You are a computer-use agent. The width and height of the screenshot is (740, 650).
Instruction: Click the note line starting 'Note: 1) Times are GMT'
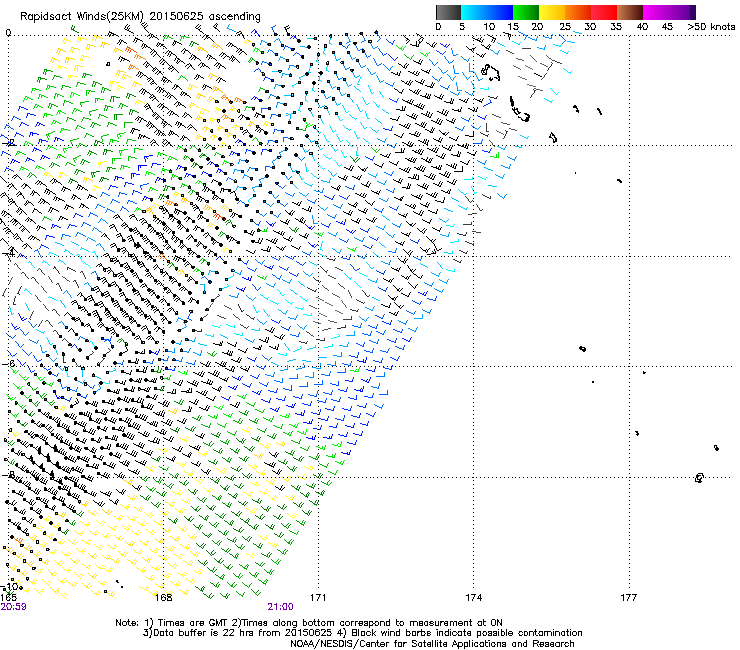309,623
